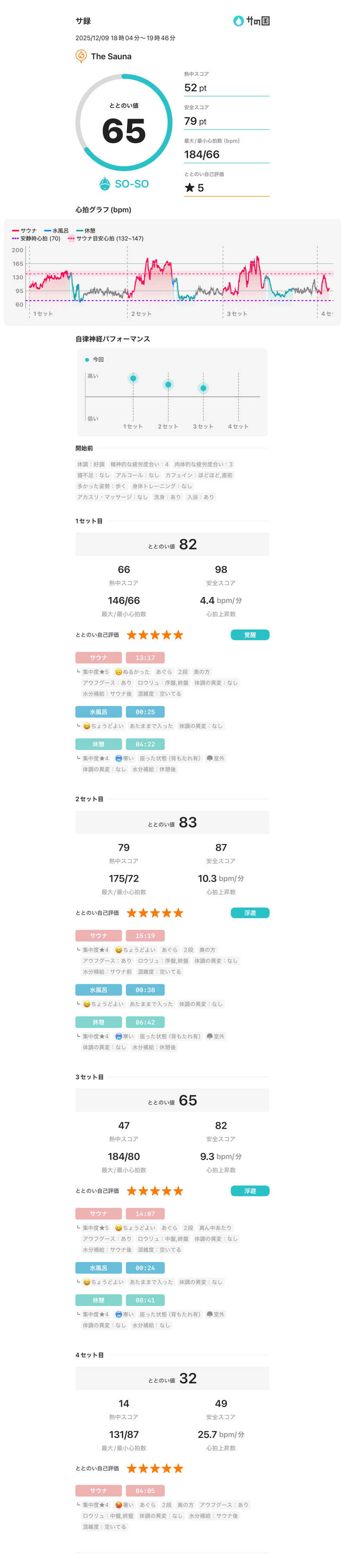Click the 室外 tree icon in set 3
Viewport: 345px width, 1568px height.
(209, 1314)
